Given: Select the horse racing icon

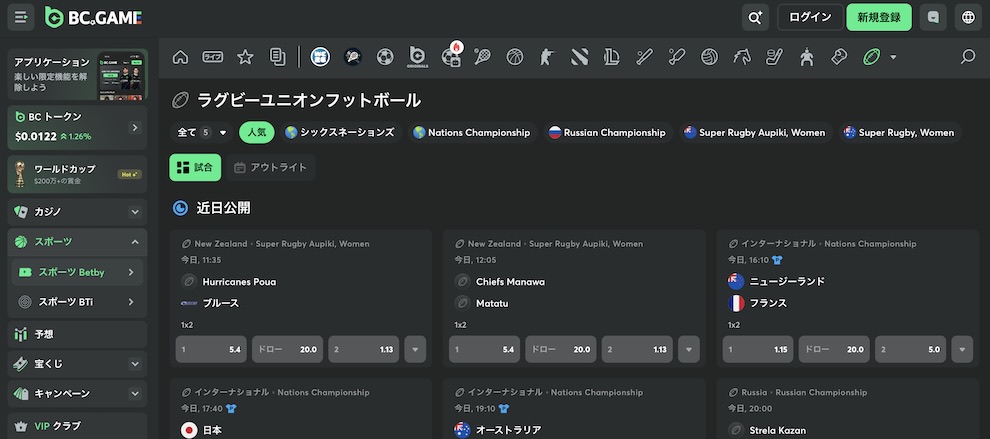Looking at the screenshot, I should tap(742, 57).
